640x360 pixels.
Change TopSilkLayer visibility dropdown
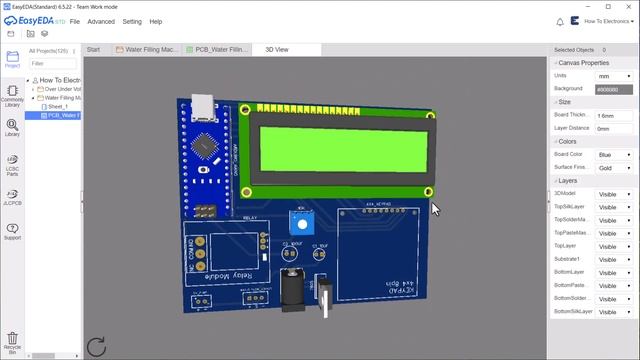[x=614, y=207]
